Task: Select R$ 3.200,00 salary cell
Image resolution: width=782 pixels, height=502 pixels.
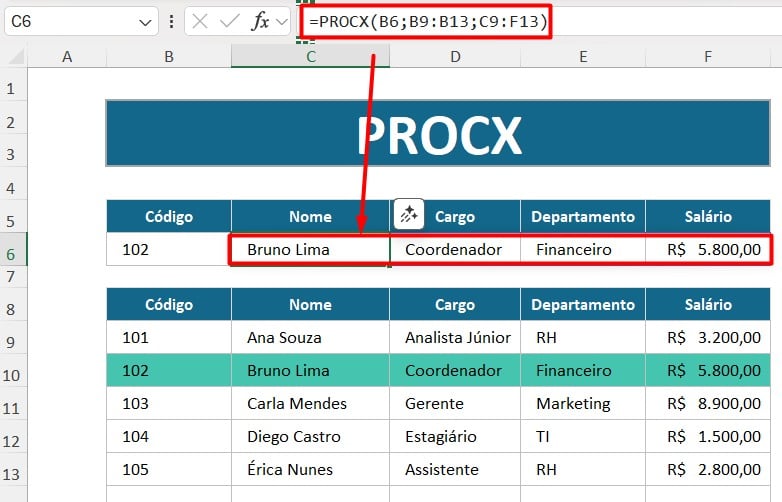Action: click(708, 337)
